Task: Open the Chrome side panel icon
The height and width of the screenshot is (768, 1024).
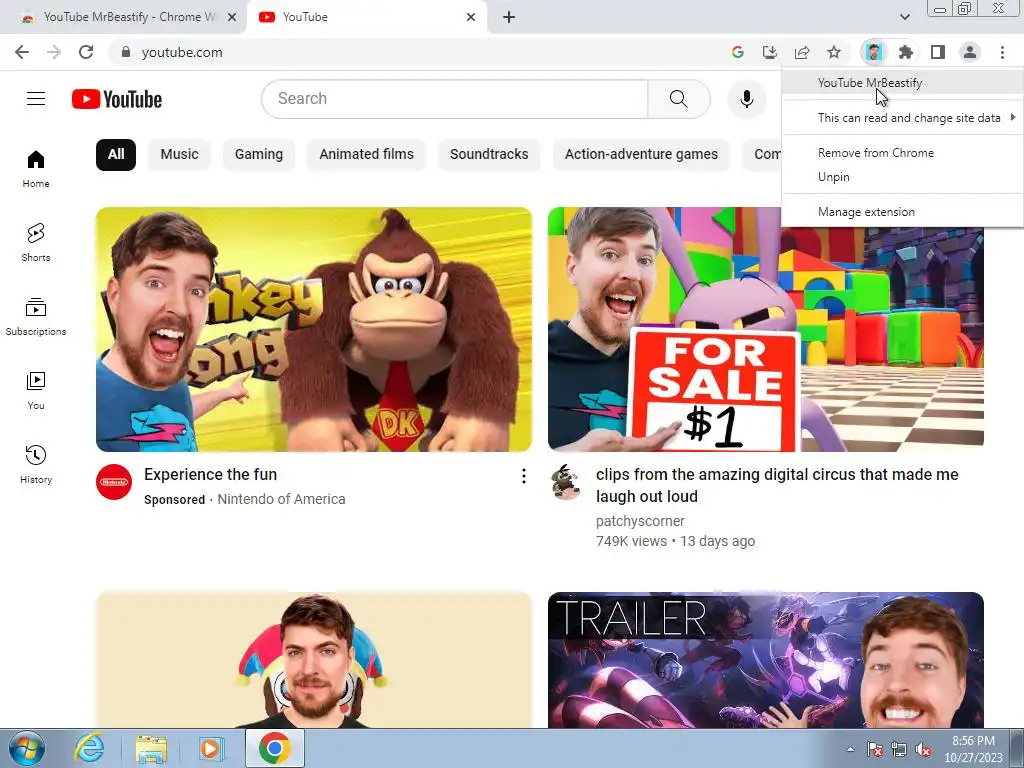Action: (x=938, y=52)
